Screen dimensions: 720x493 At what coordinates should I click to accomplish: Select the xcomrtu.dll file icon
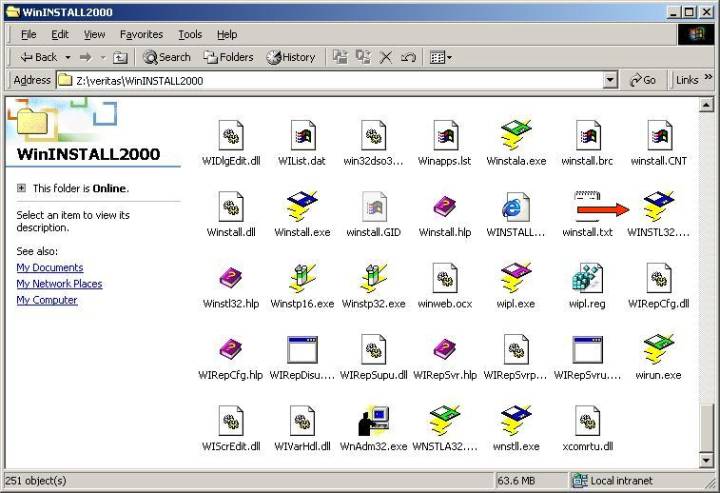587,420
